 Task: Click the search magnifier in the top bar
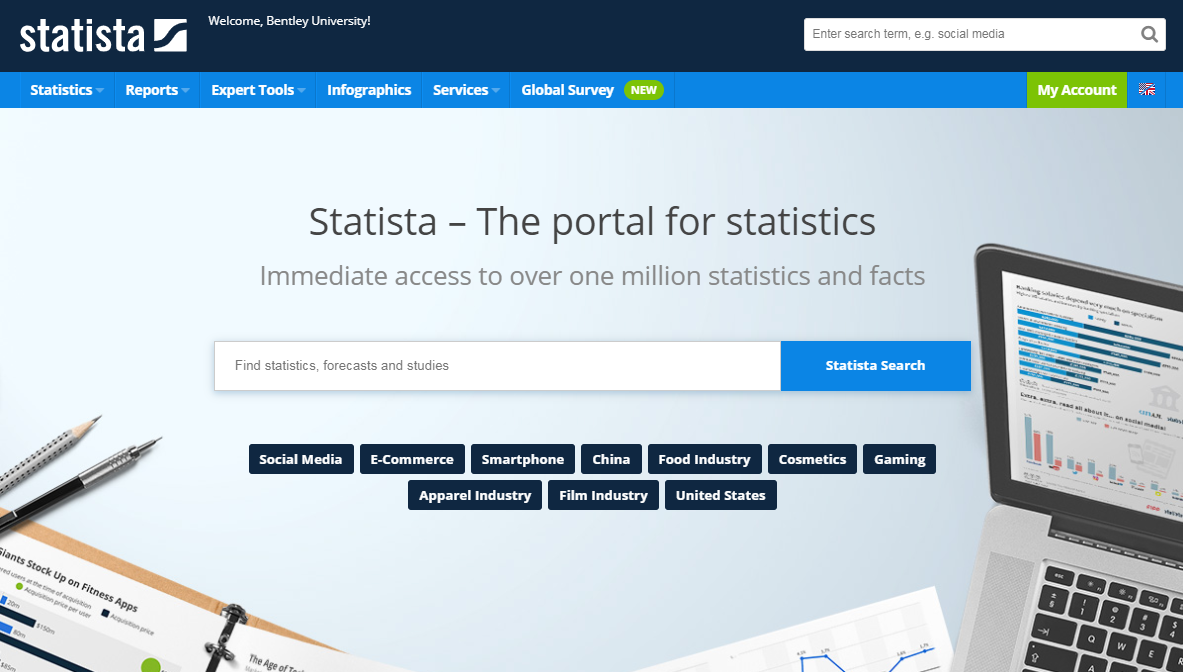tap(1148, 33)
